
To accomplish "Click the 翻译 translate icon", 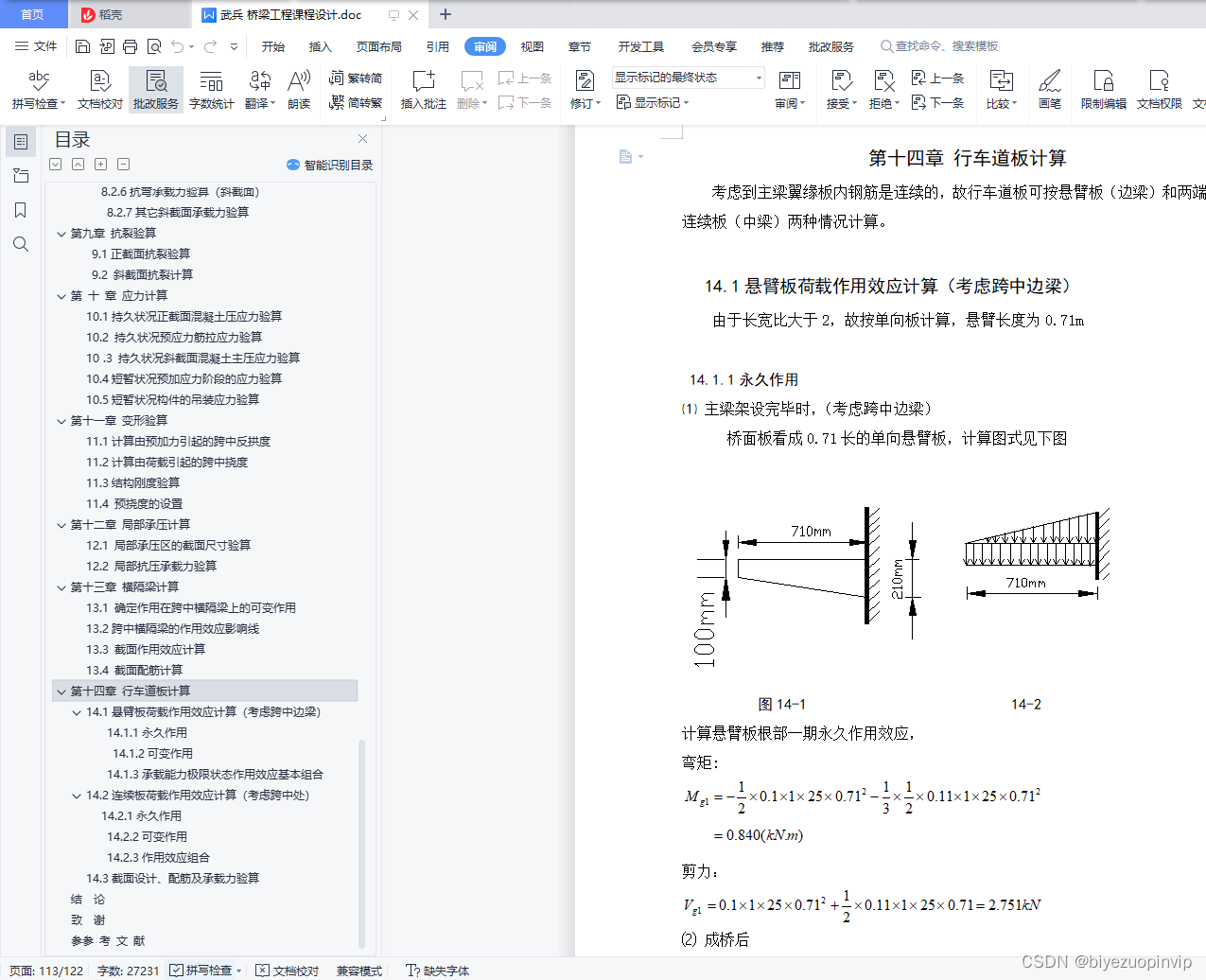I will [259, 90].
